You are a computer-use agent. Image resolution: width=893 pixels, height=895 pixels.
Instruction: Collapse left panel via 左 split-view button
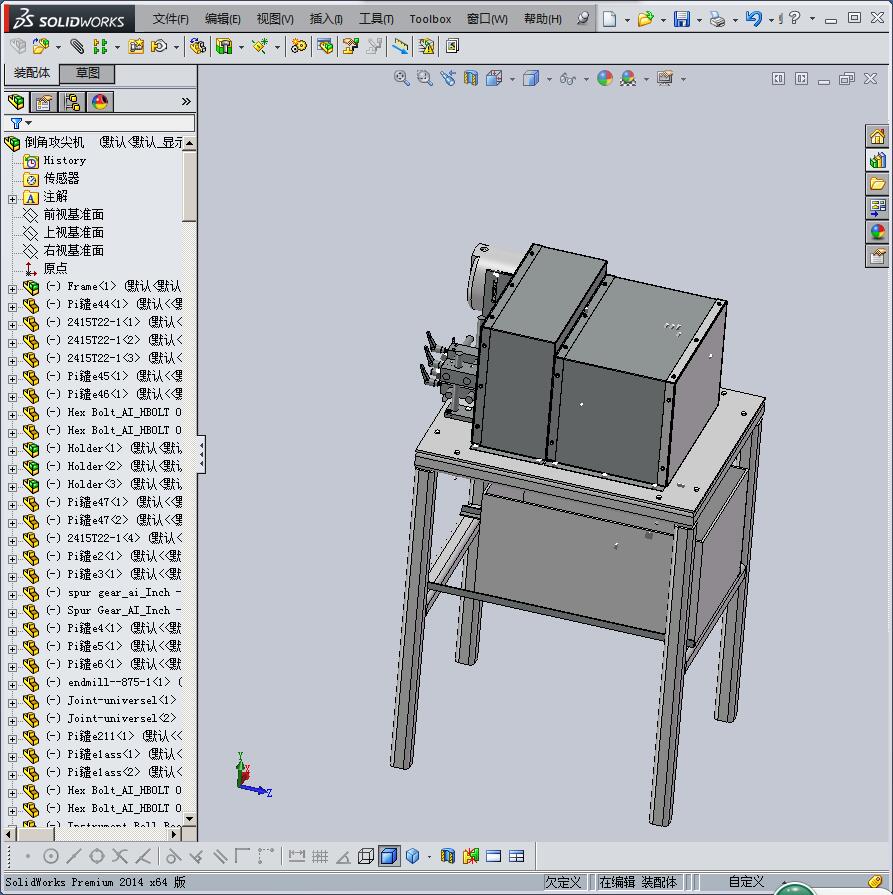click(778, 78)
